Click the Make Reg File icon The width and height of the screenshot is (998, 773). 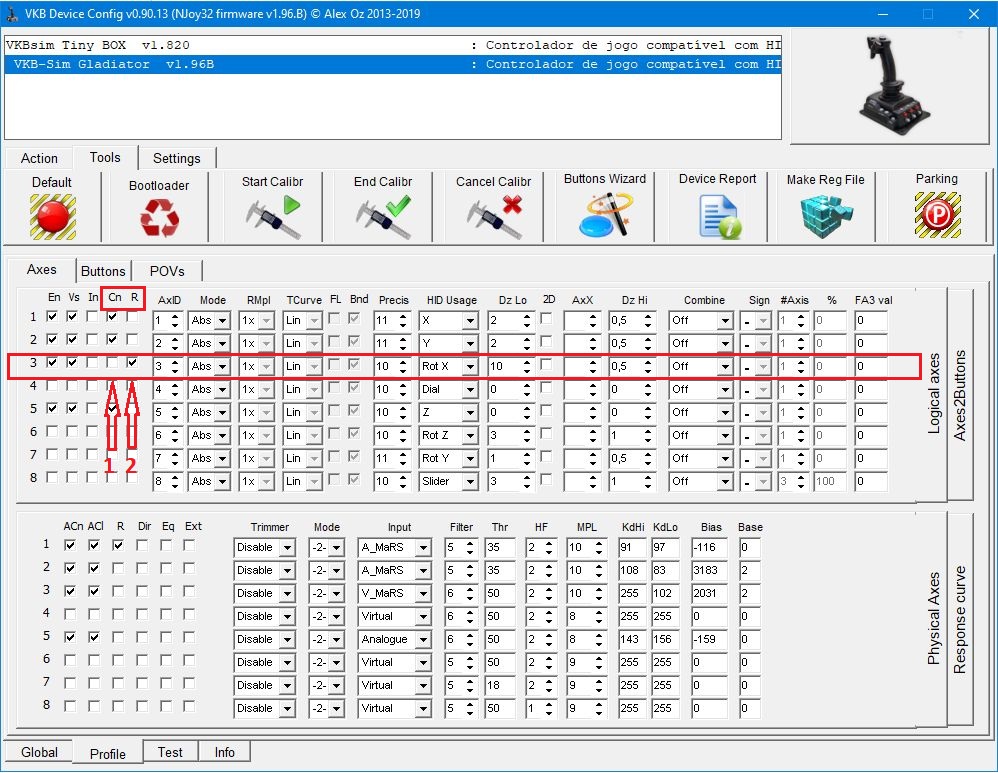click(826, 216)
